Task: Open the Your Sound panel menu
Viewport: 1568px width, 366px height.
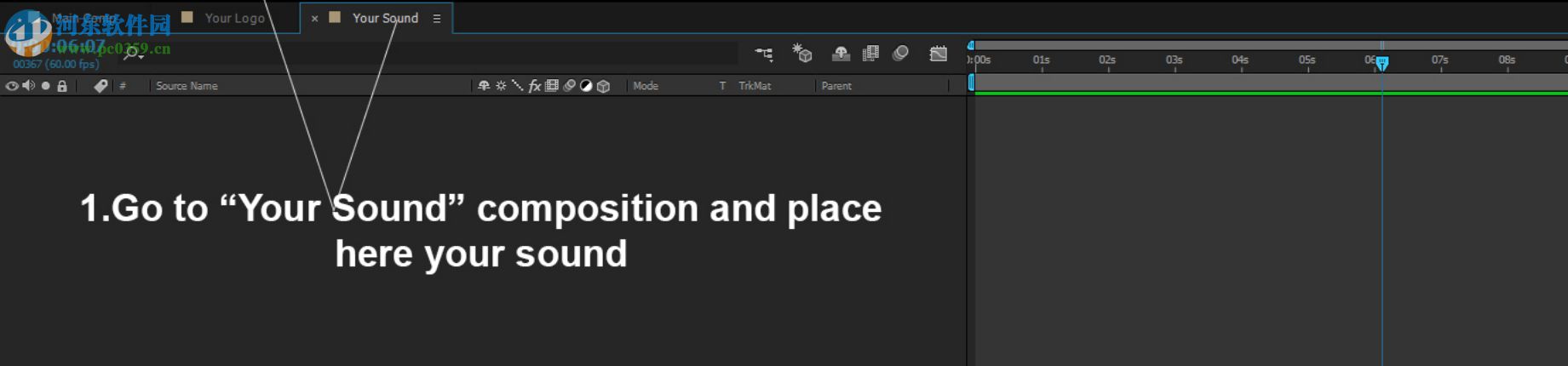Action: click(x=437, y=18)
